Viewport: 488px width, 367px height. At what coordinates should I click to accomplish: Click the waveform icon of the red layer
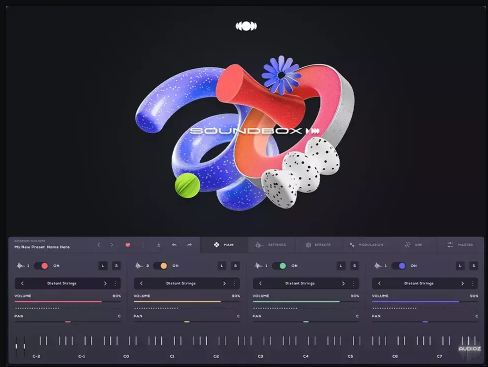pyautogui.click(x=20, y=266)
